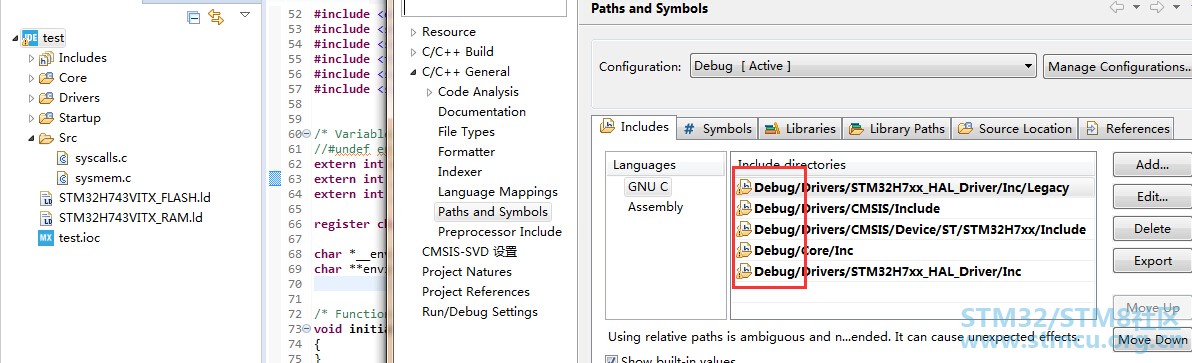This screenshot has width=1192, height=363.
Task: Click Manage Configurations button
Action: (1118, 66)
